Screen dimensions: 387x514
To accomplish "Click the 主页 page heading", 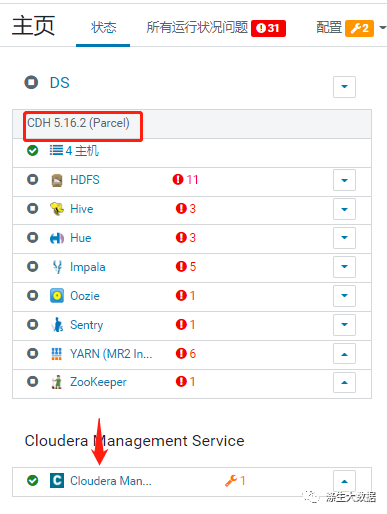I will (x=33, y=26).
